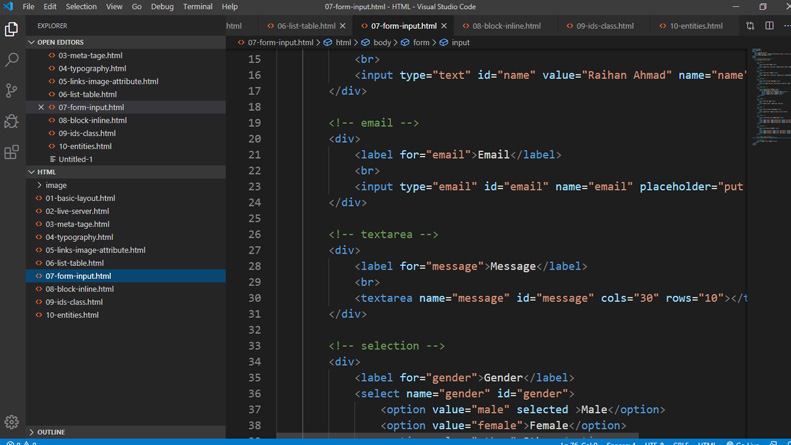791x445 pixels.
Task: Open 09-ids-class.html in Open Editors
Action: (x=126, y=133)
